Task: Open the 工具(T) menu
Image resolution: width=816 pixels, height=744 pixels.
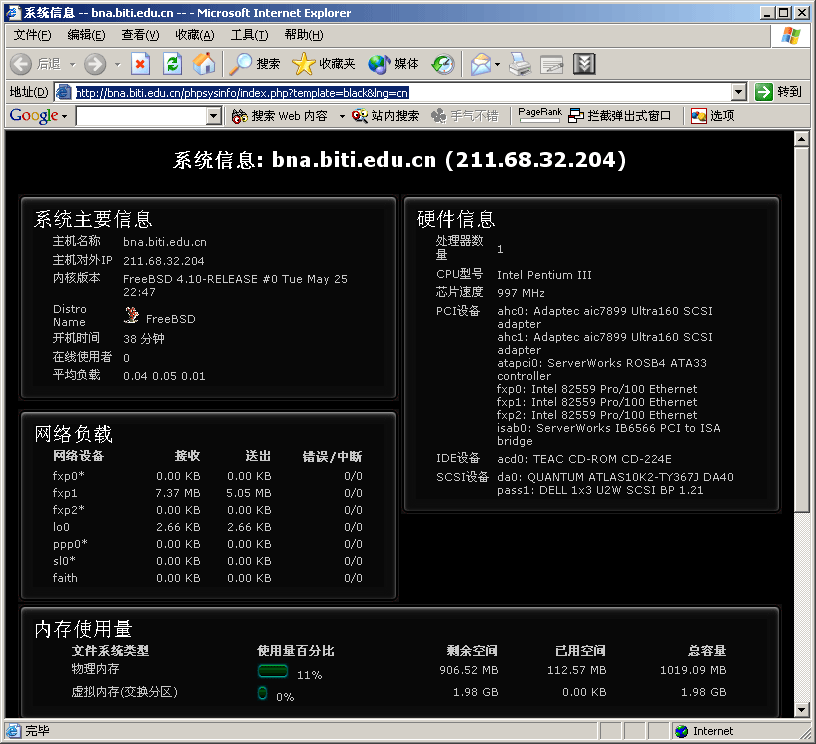Action: click(x=250, y=35)
